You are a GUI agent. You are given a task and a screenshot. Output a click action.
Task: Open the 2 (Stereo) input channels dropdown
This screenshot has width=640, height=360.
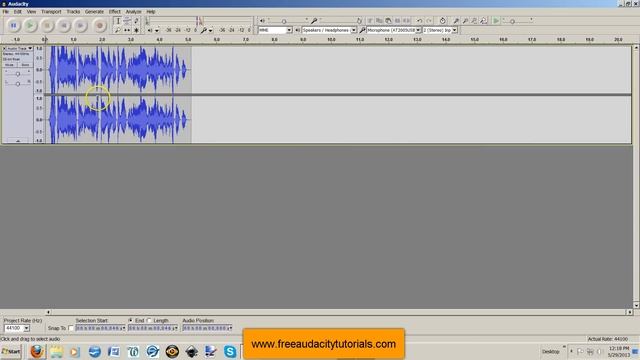(440, 30)
